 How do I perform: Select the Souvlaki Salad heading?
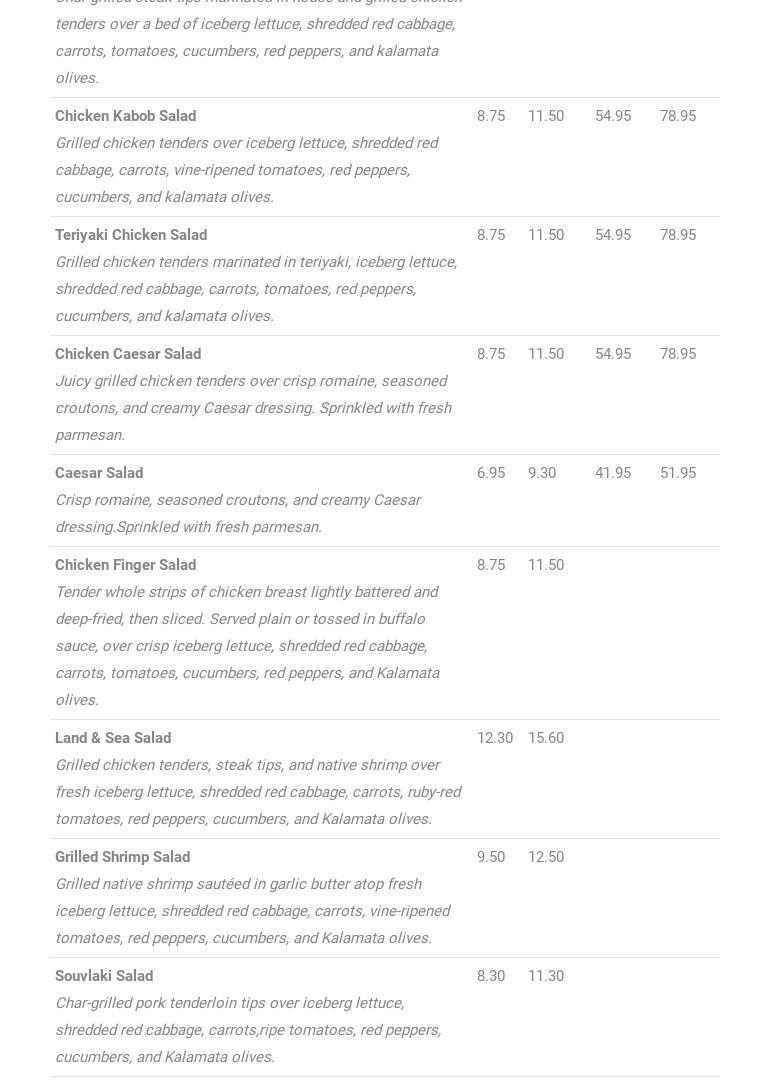pos(104,976)
